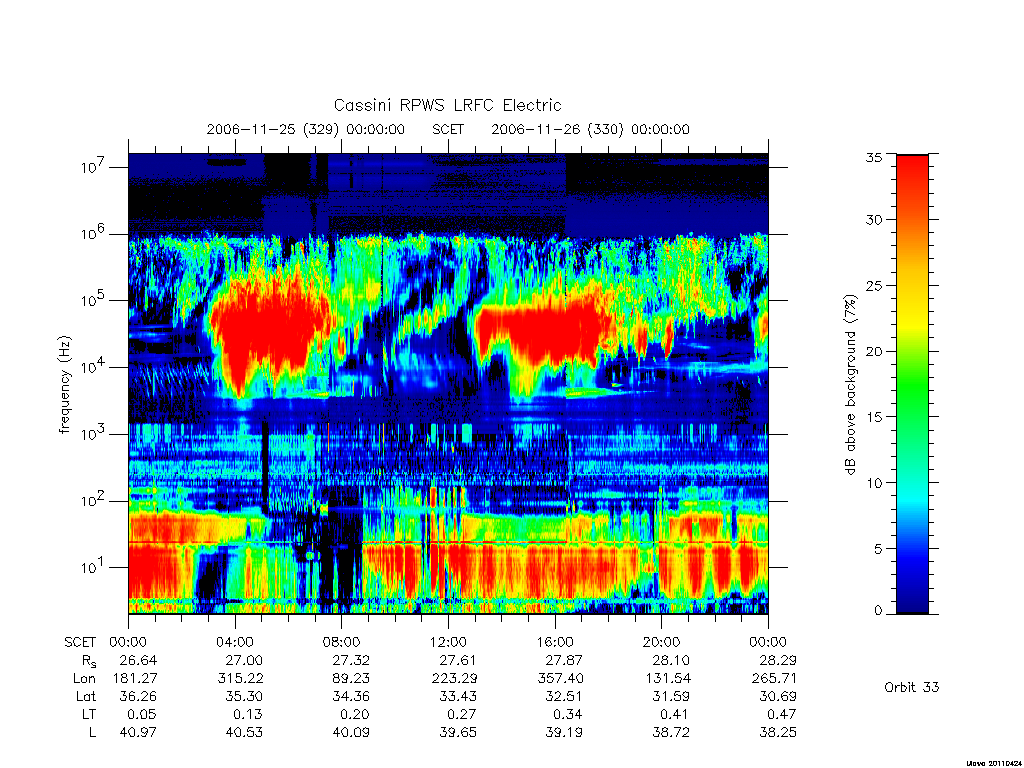Click the latitude value 32.51
This screenshot has height=768, width=1024.
click(564, 696)
